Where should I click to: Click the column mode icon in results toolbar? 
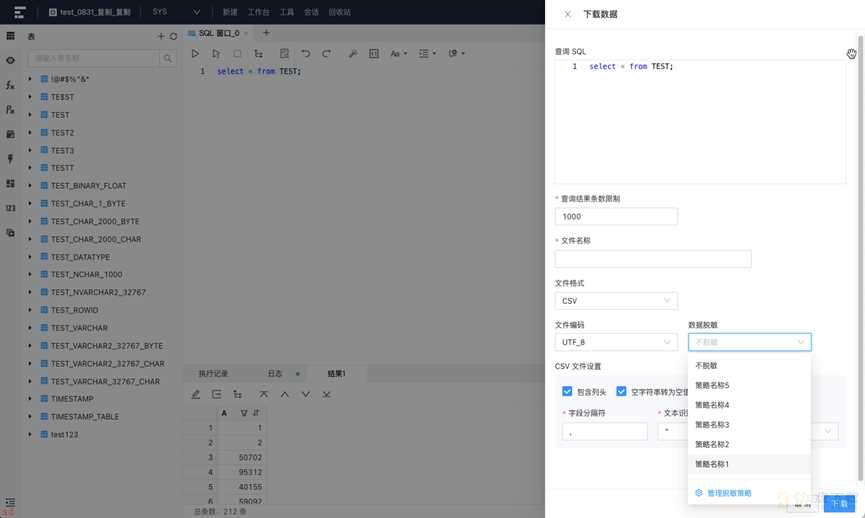216,394
